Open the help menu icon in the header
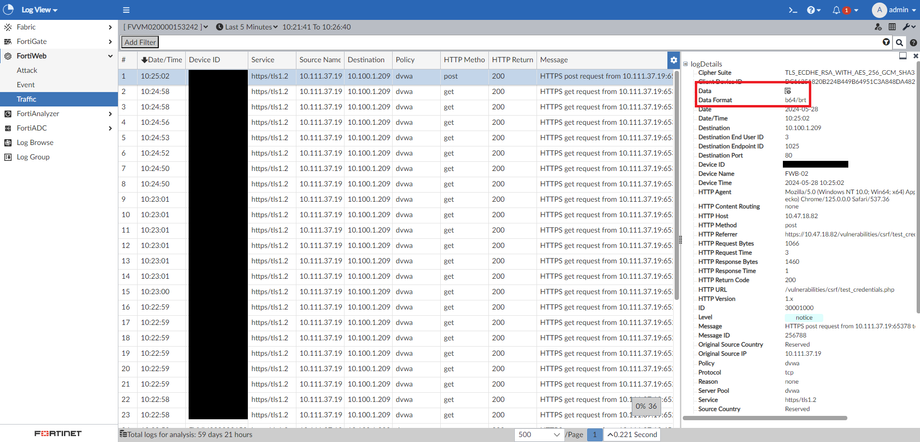 (811, 10)
